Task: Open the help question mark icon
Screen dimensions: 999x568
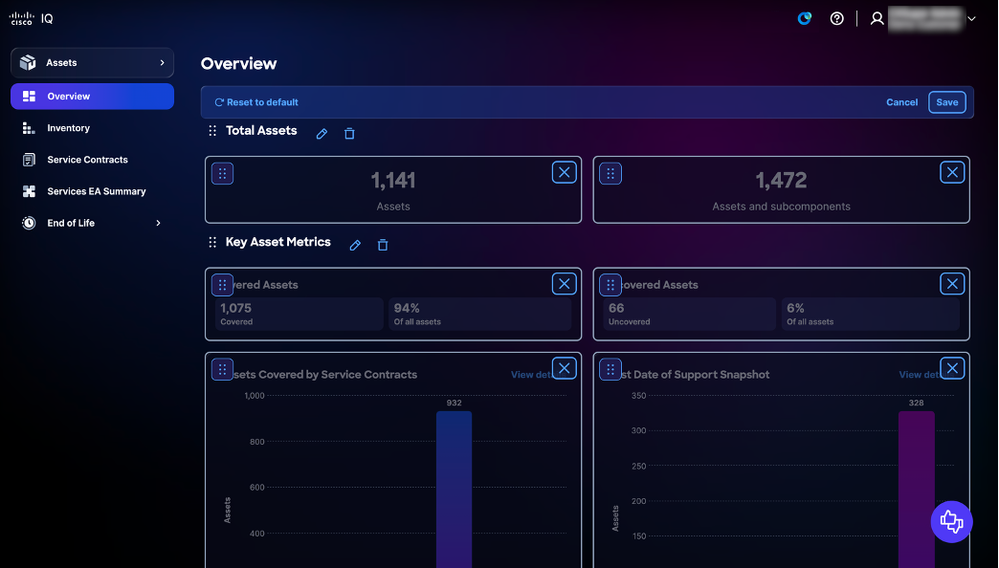Action: 837,18
